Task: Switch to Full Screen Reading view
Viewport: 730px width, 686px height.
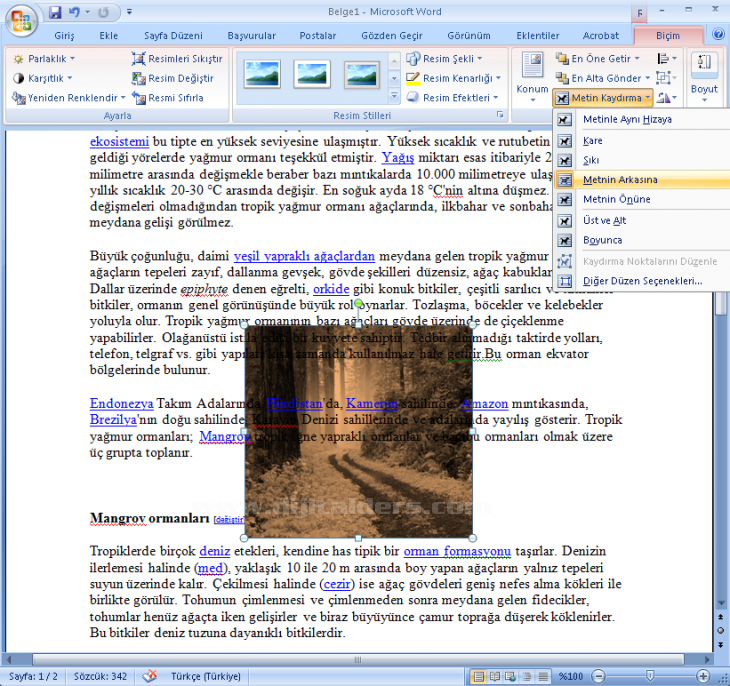Action: tap(495, 676)
